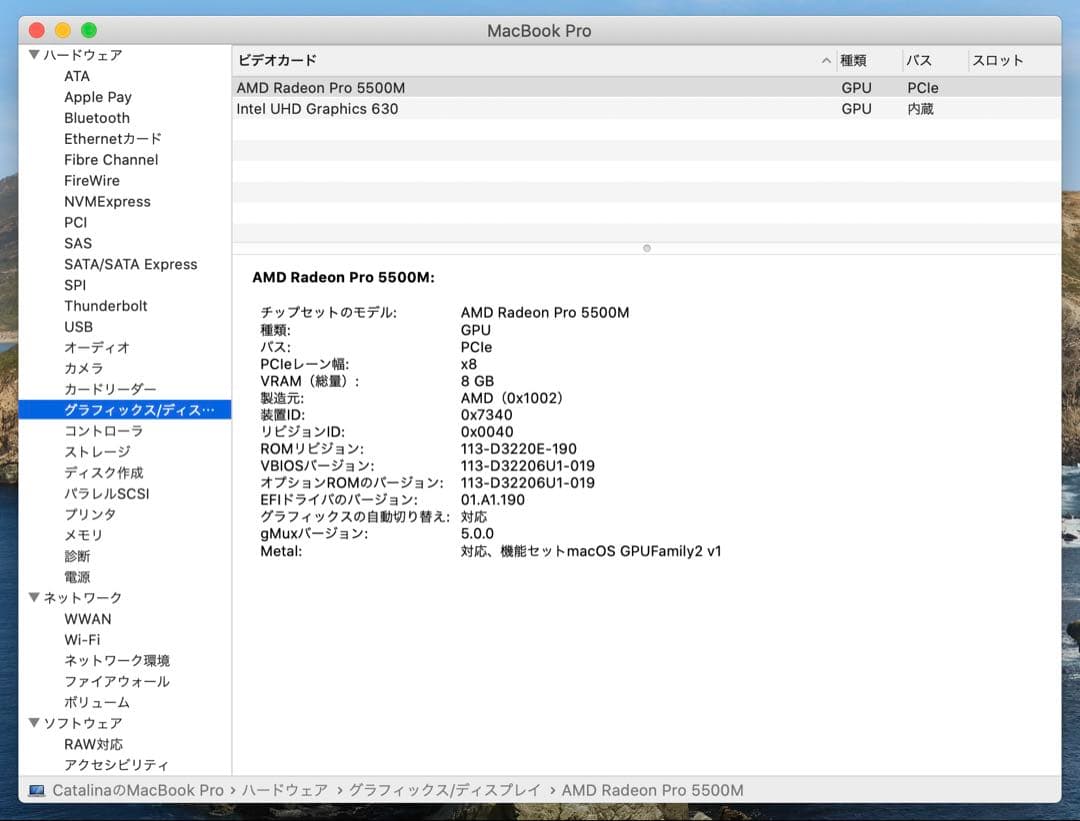The width and height of the screenshot is (1080, 821).
Task: Open the カメラ information page
Action: 82,368
